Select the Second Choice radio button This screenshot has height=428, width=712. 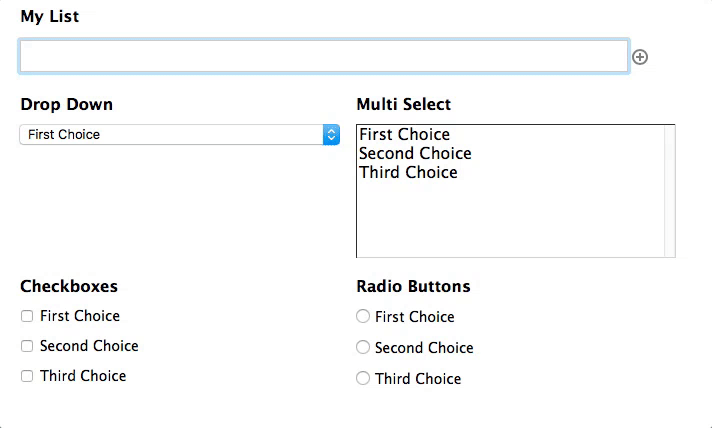(x=363, y=347)
